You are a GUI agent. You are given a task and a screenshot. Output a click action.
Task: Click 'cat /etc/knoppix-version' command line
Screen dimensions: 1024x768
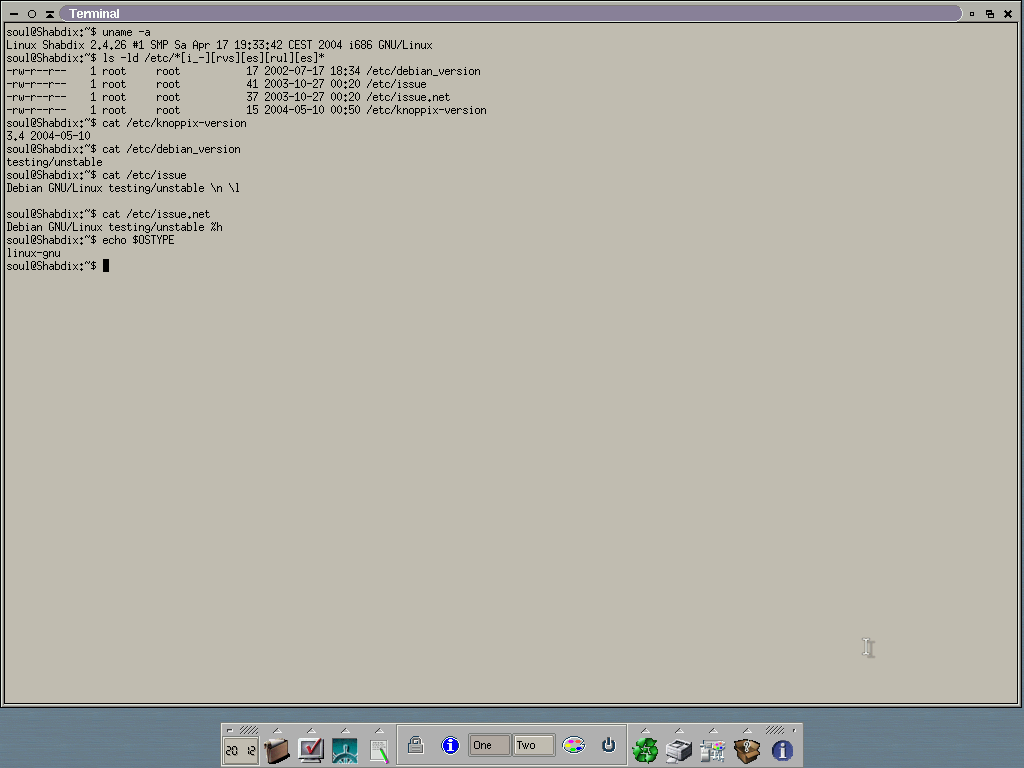tap(126, 123)
